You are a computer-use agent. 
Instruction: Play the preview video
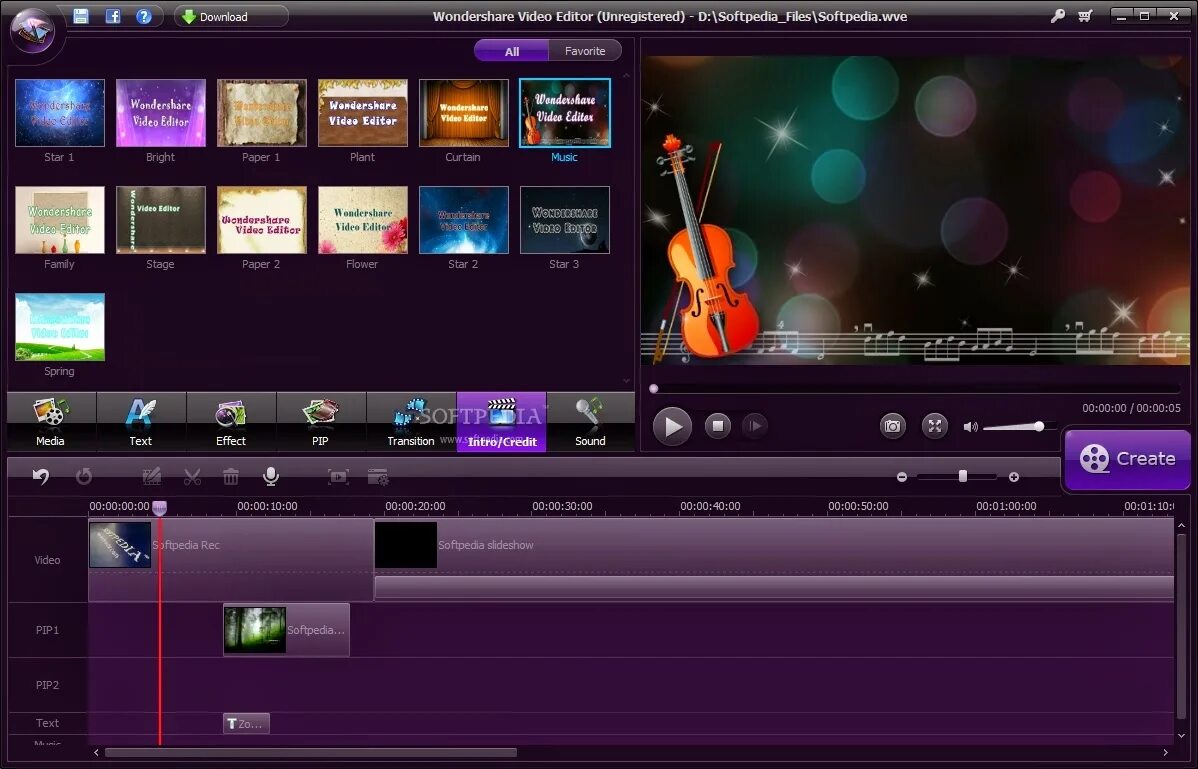(672, 426)
